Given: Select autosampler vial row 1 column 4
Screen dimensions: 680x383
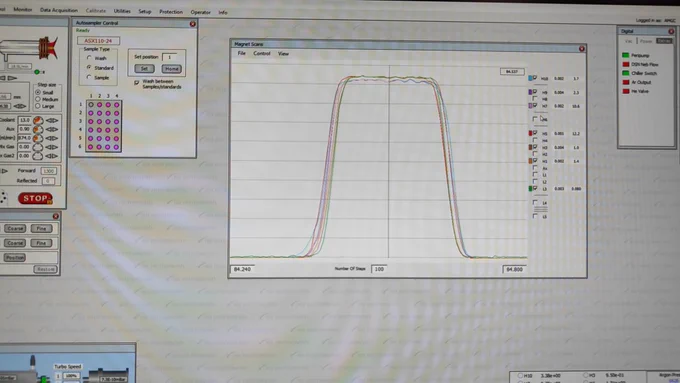Looking at the screenshot, I should coord(117,105).
